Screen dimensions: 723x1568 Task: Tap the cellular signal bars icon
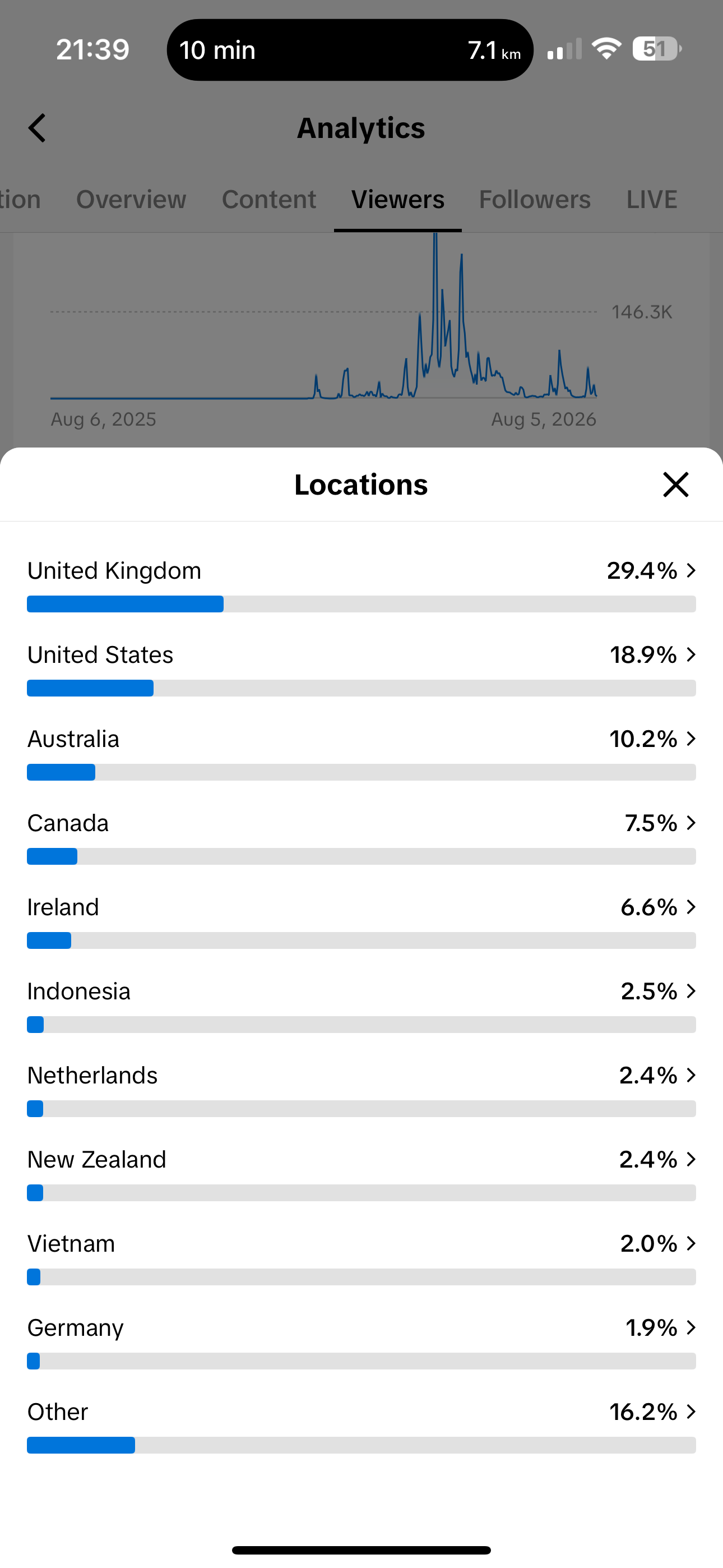(x=564, y=49)
